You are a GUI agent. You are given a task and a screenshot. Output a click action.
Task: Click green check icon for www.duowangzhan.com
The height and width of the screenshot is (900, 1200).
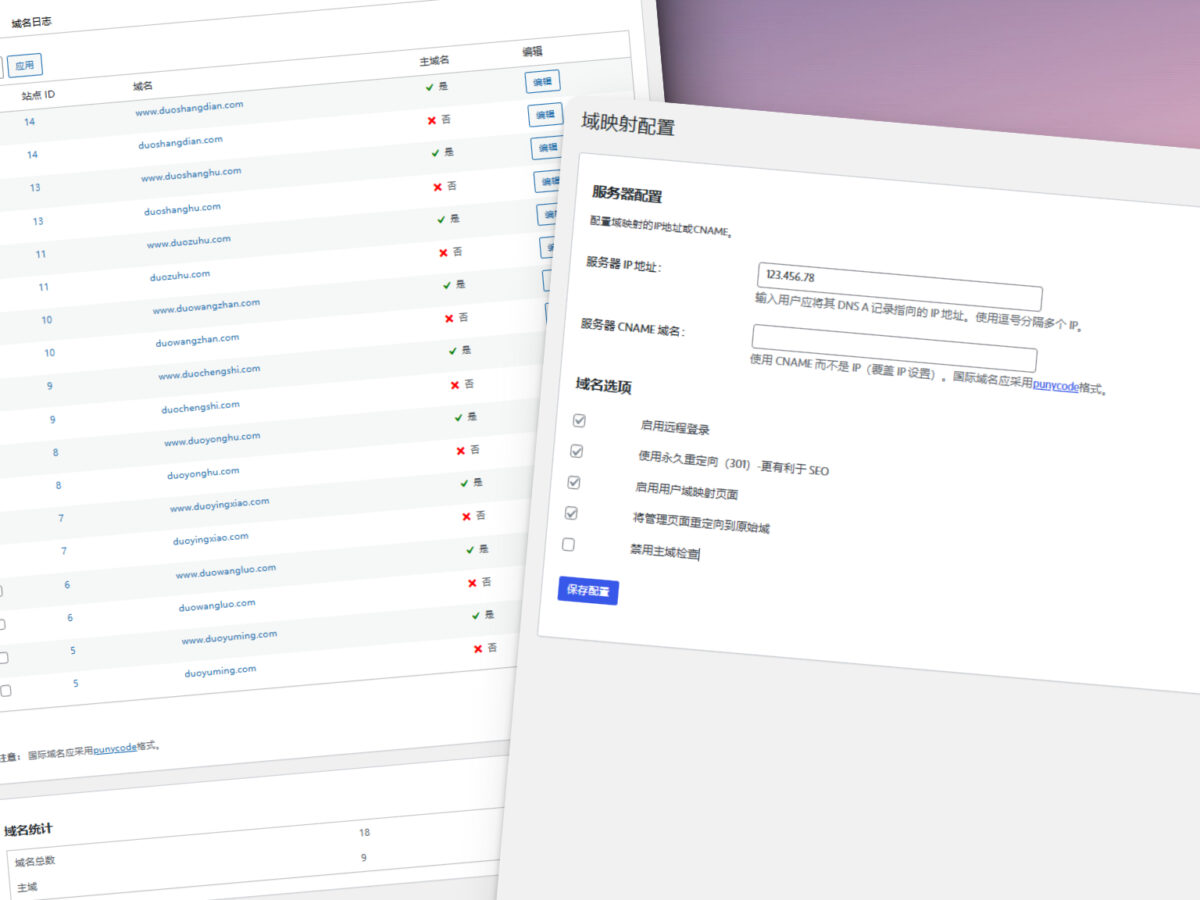[x=447, y=285]
